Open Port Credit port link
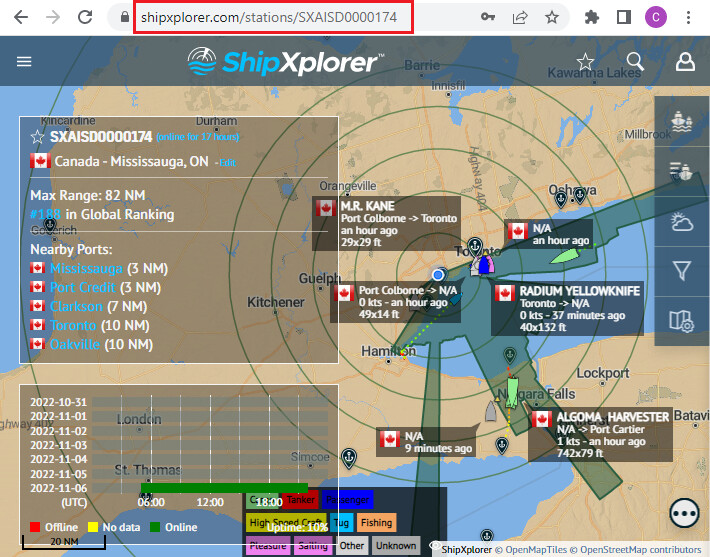 [83, 288]
